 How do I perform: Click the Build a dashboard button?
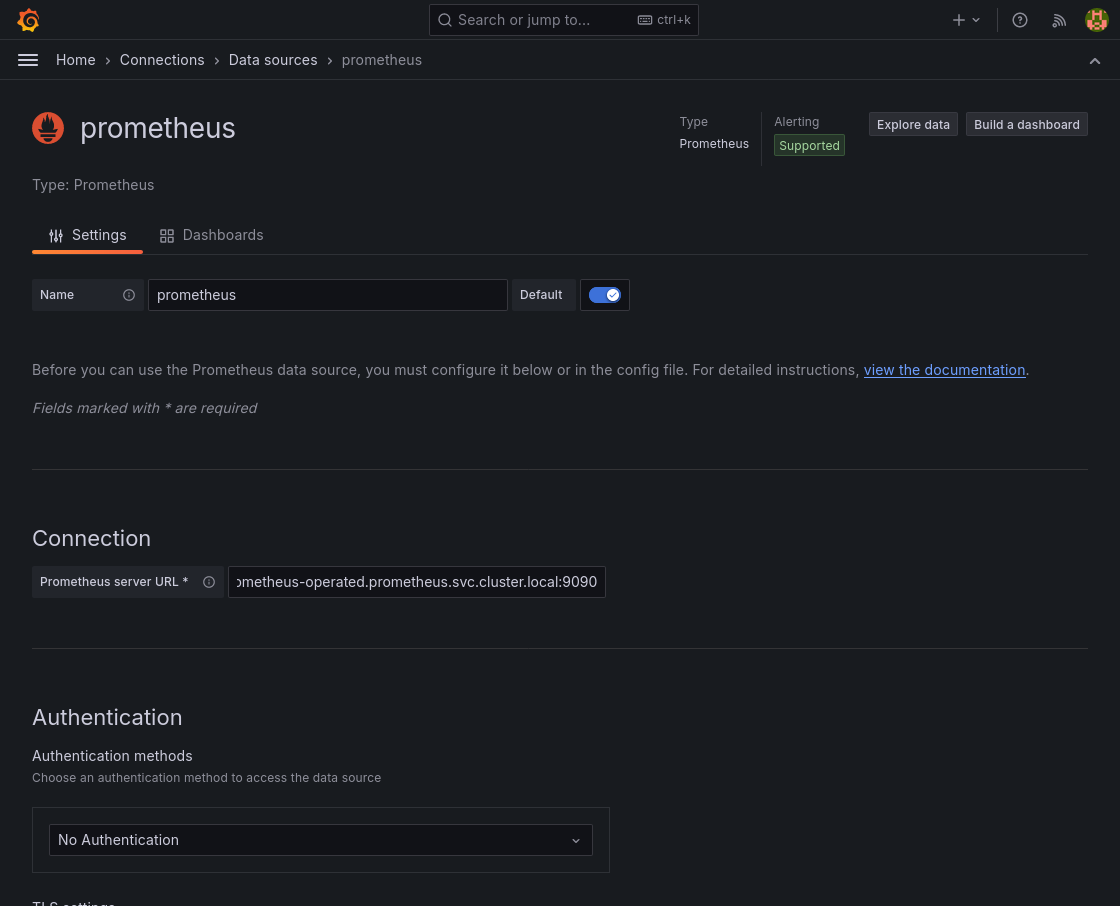pos(1026,124)
